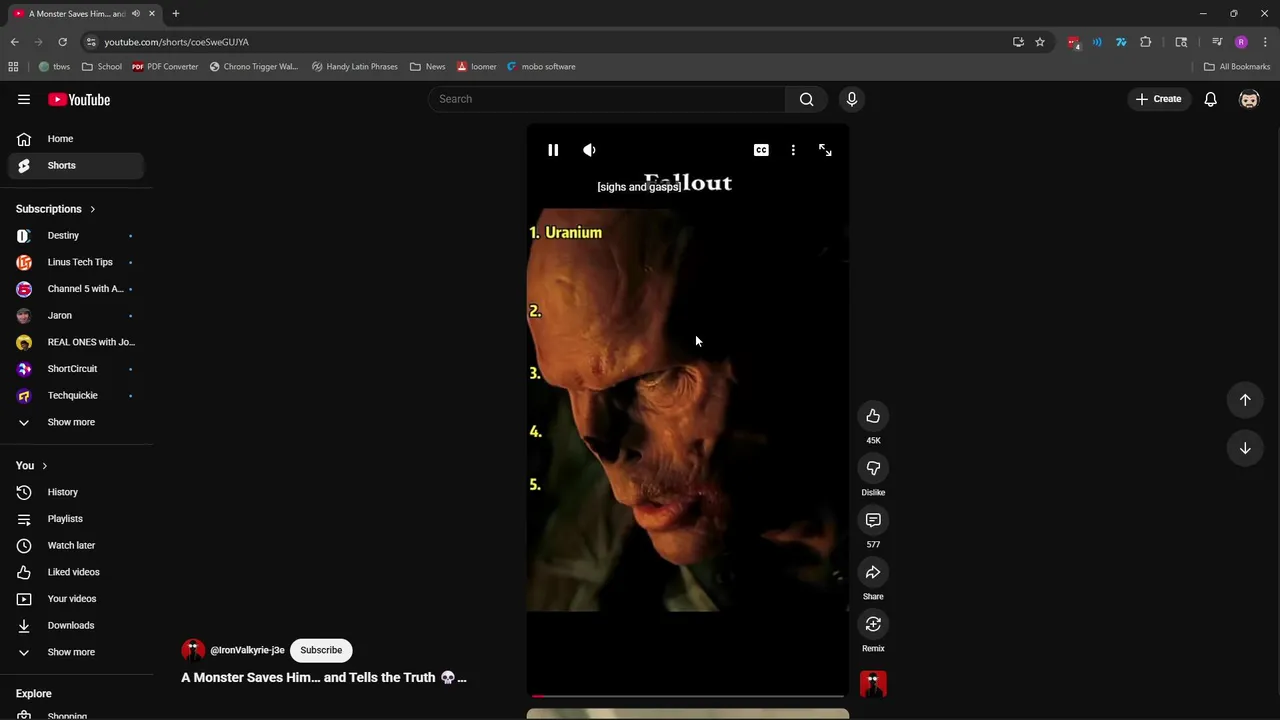This screenshot has height=720, width=1280.
Task: Select Shorts in the sidebar
Action: tap(76, 165)
